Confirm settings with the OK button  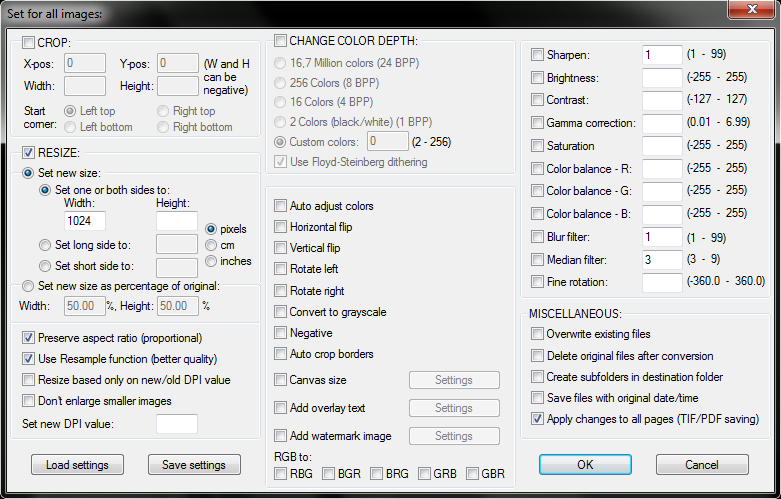click(585, 465)
